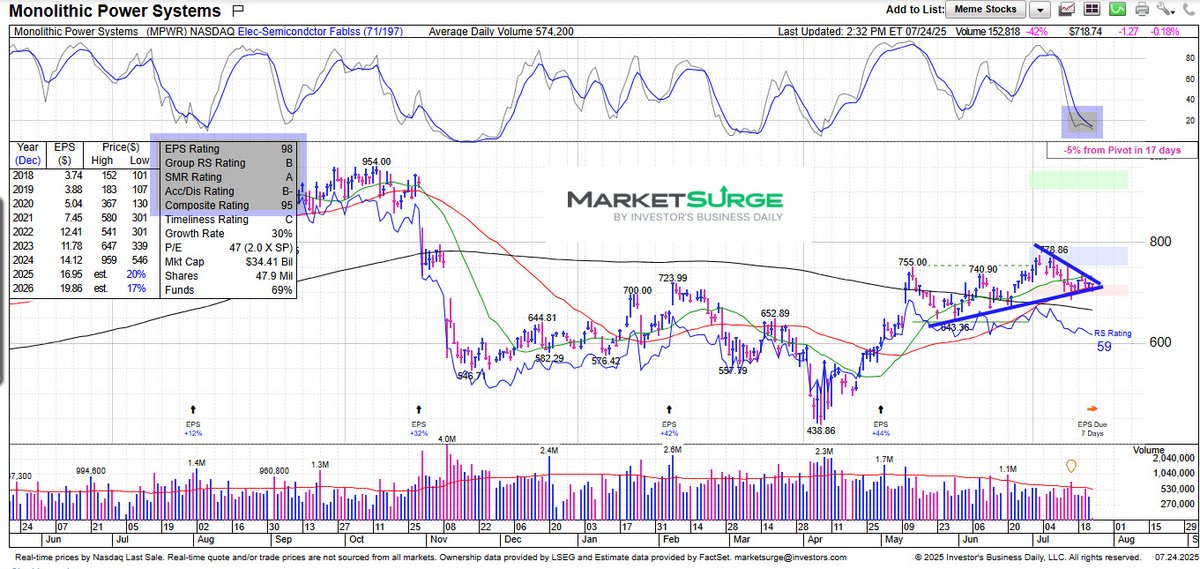The height and width of the screenshot is (569, 1200).
Task: Click the 644.81 price label
Action: [542, 318]
